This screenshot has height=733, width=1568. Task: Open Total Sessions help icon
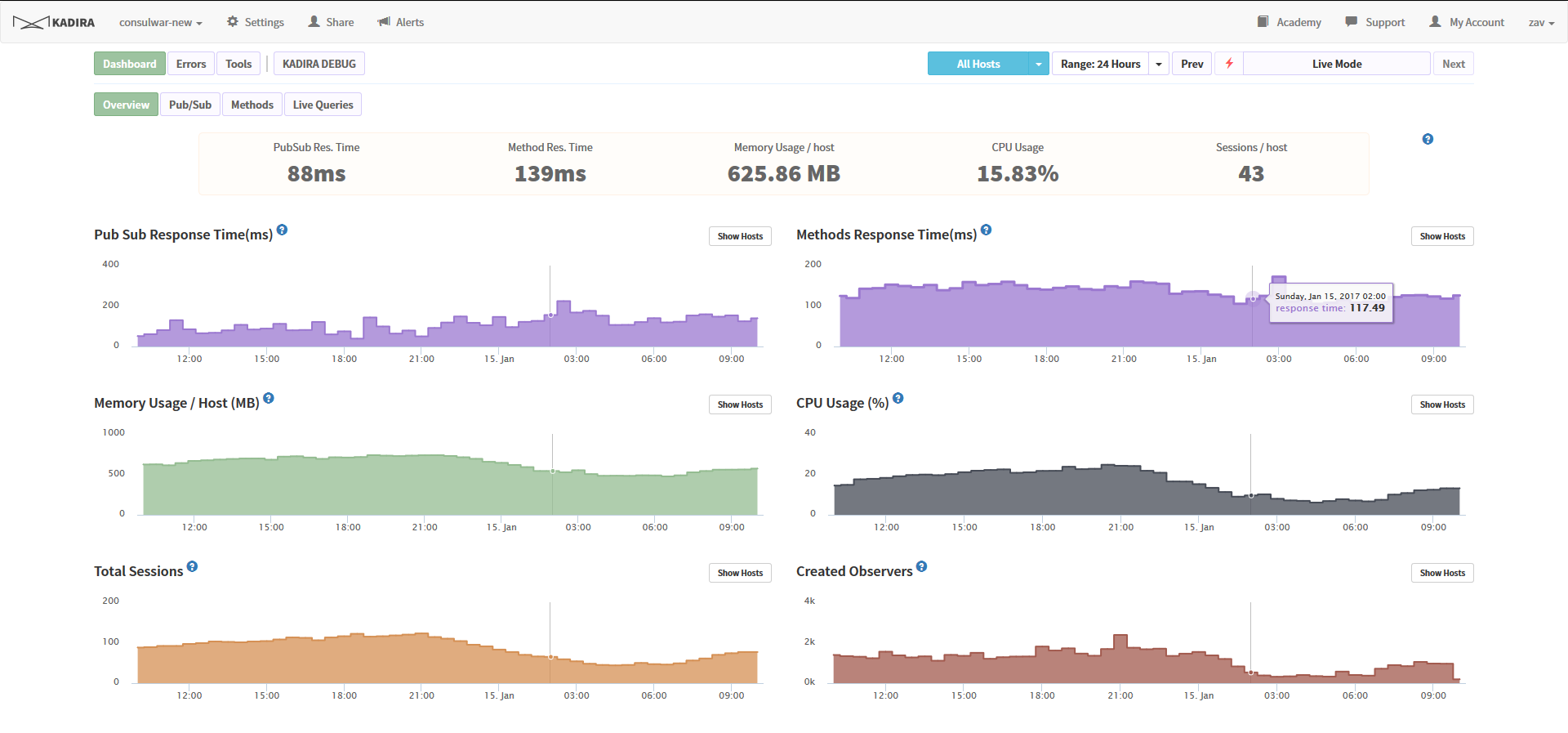192,566
